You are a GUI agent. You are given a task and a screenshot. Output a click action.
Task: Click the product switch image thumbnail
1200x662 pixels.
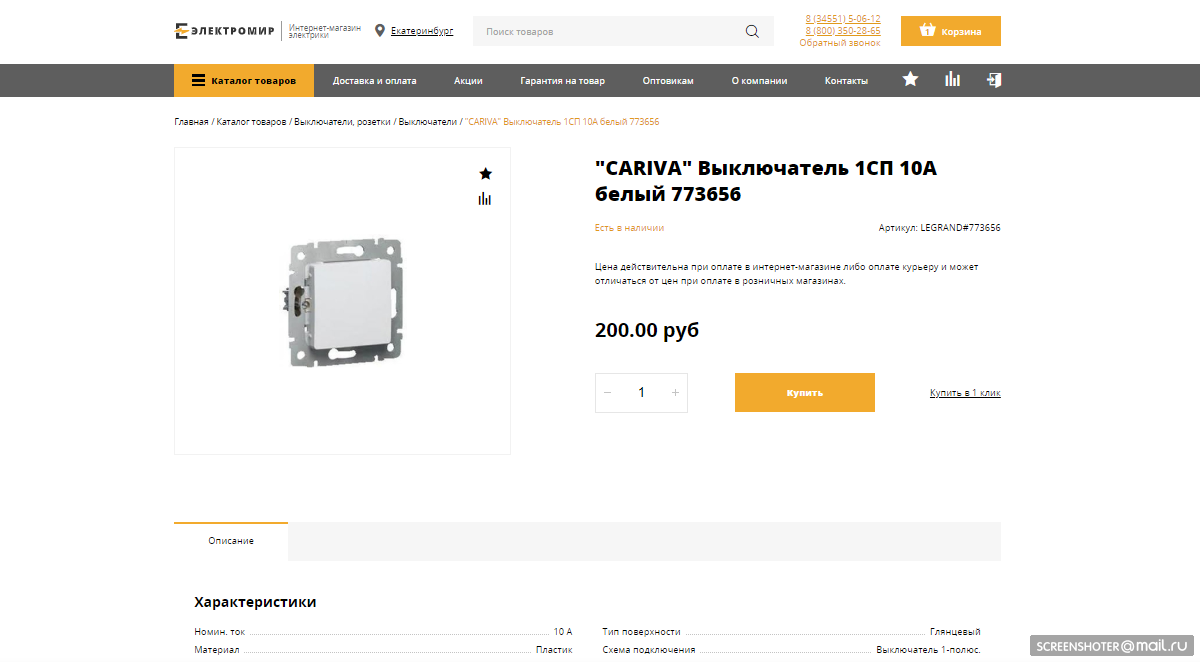(x=343, y=301)
